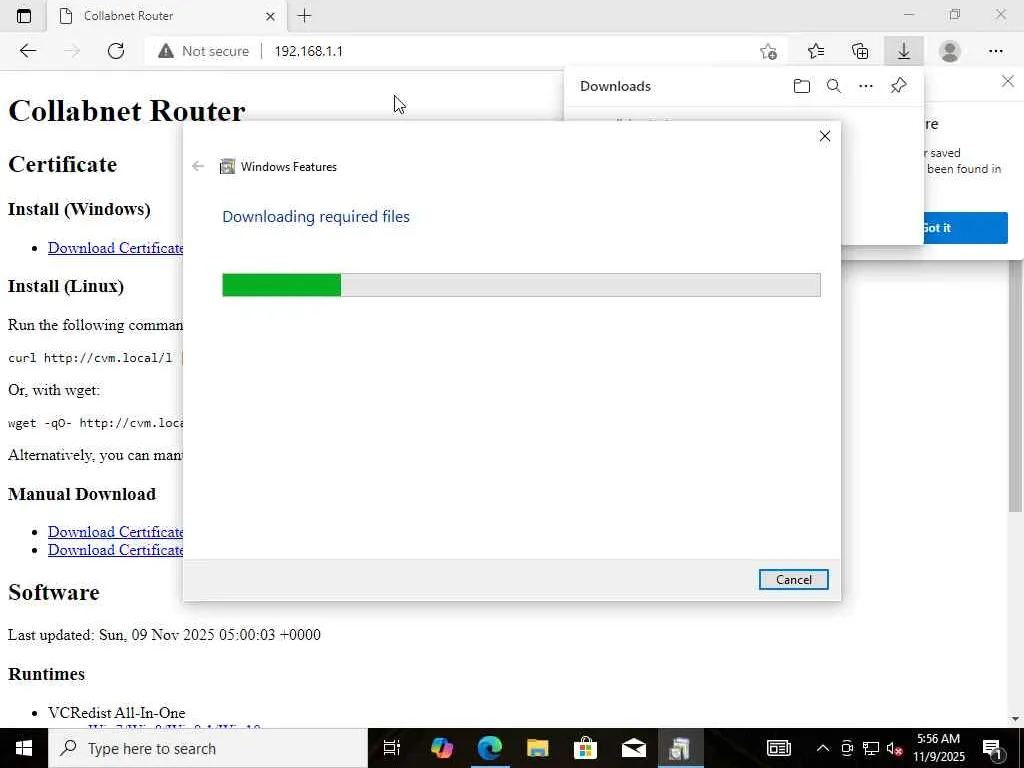
Task: Open the Collections icon in toolbar
Action: click(x=860, y=51)
